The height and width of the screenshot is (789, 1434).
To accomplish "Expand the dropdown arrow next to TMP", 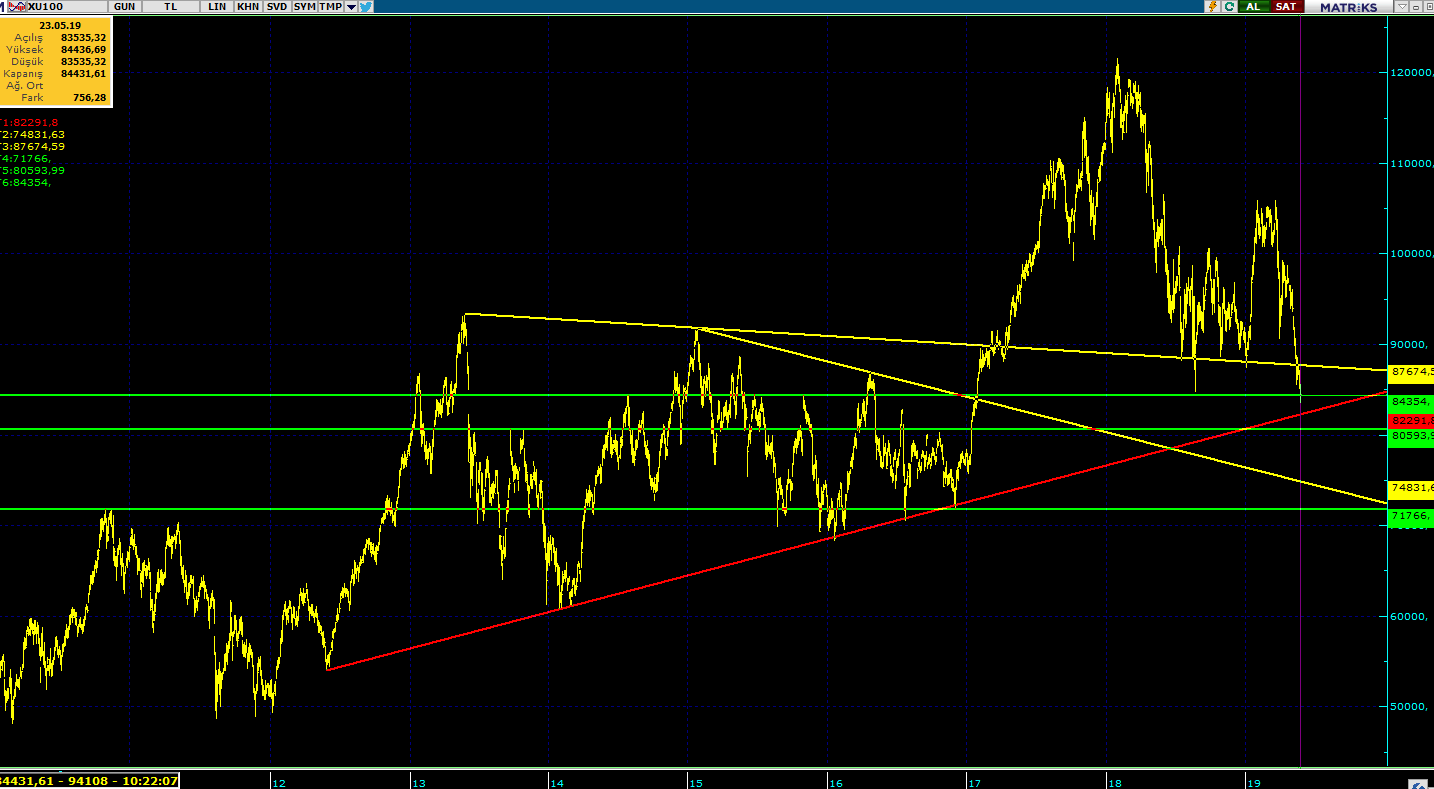I will [x=351, y=7].
